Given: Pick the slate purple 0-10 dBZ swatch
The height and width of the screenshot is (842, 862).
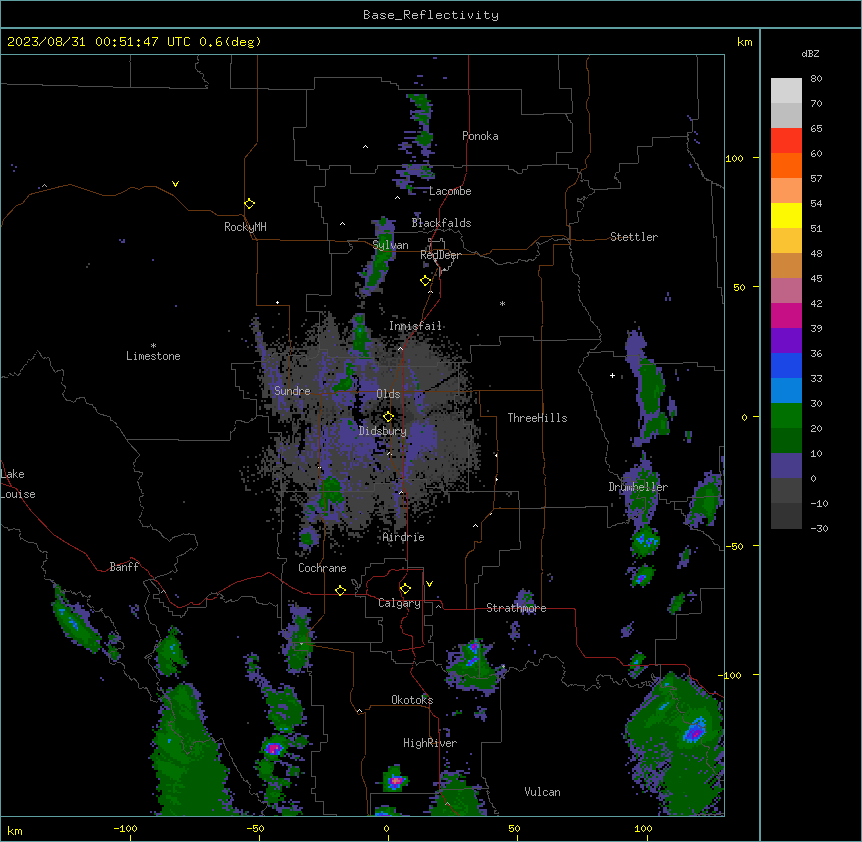Looking at the screenshot, I should click(x=786, y=466).
